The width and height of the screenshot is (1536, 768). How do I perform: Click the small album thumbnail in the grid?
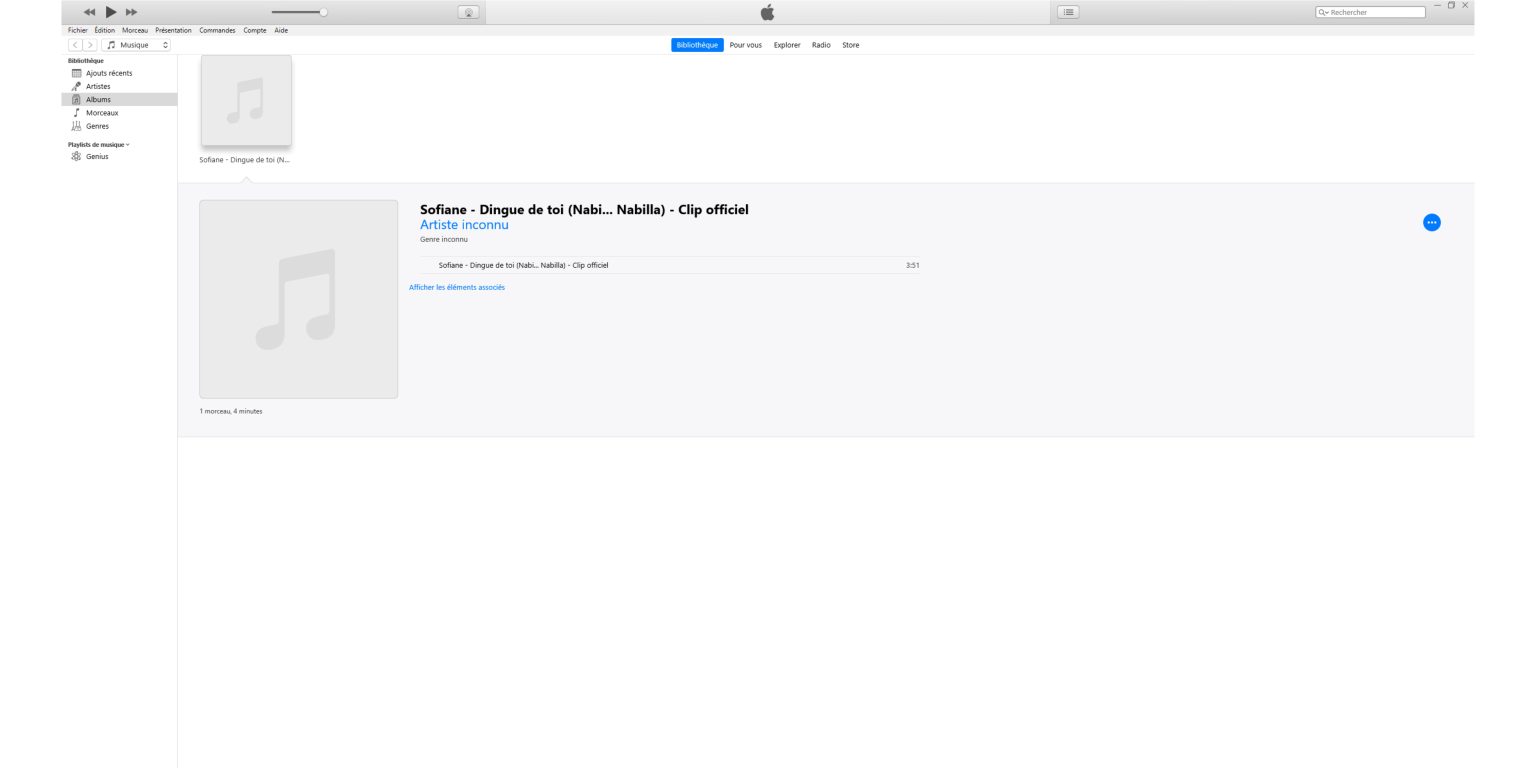click(x=246, y=101)
